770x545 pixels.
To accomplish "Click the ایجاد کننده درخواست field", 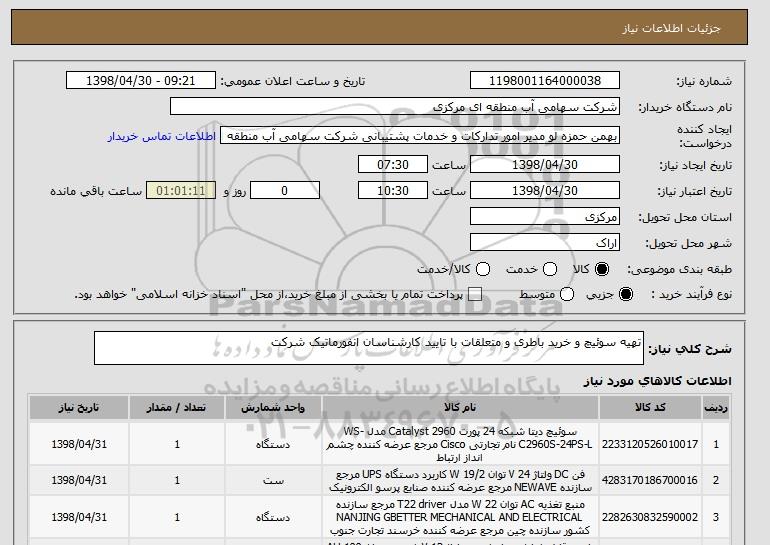I will click(420, 136).
